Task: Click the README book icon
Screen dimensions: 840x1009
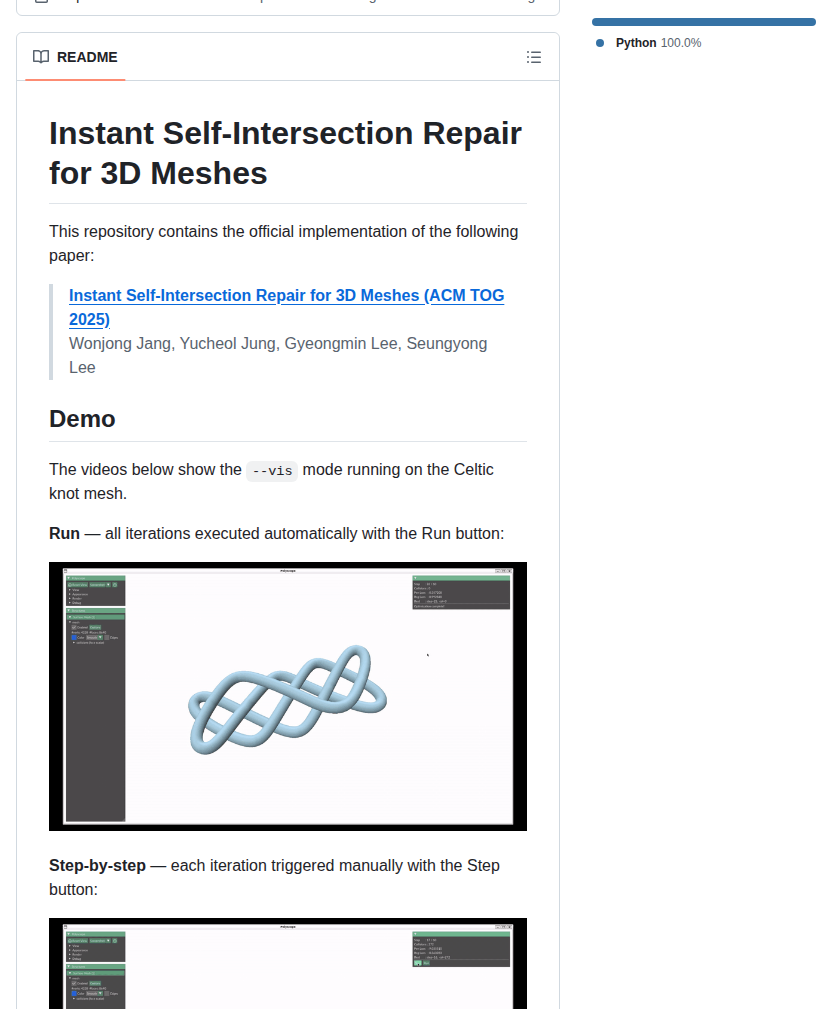Action: [41, 57]
